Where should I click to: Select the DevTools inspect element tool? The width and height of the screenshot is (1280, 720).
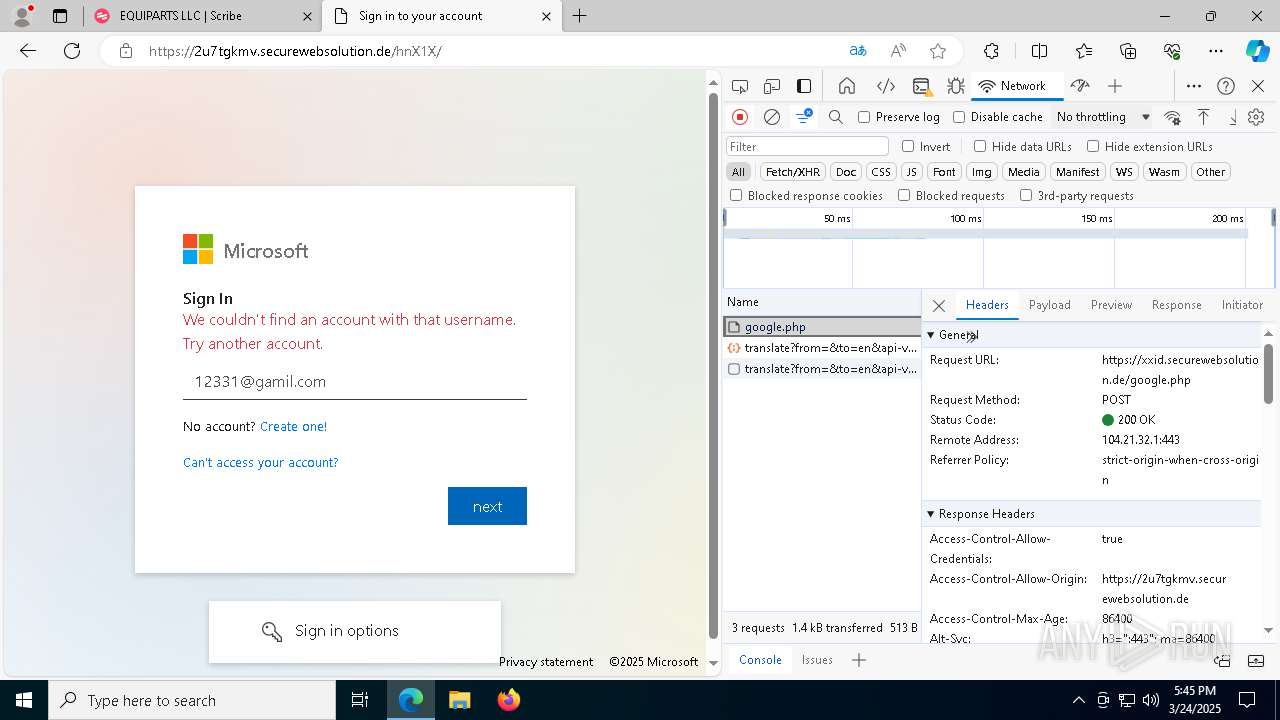point(740,86)
